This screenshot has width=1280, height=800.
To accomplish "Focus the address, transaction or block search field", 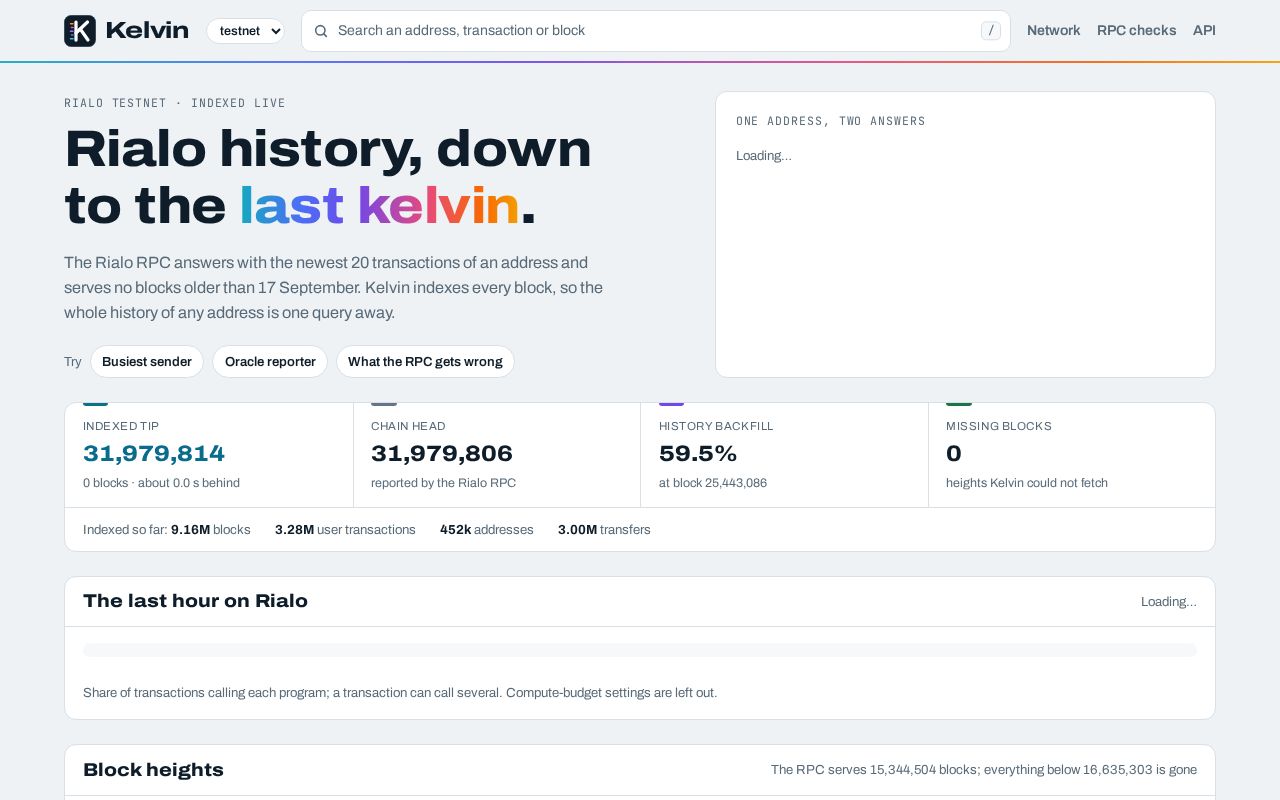I will [656, 31].
